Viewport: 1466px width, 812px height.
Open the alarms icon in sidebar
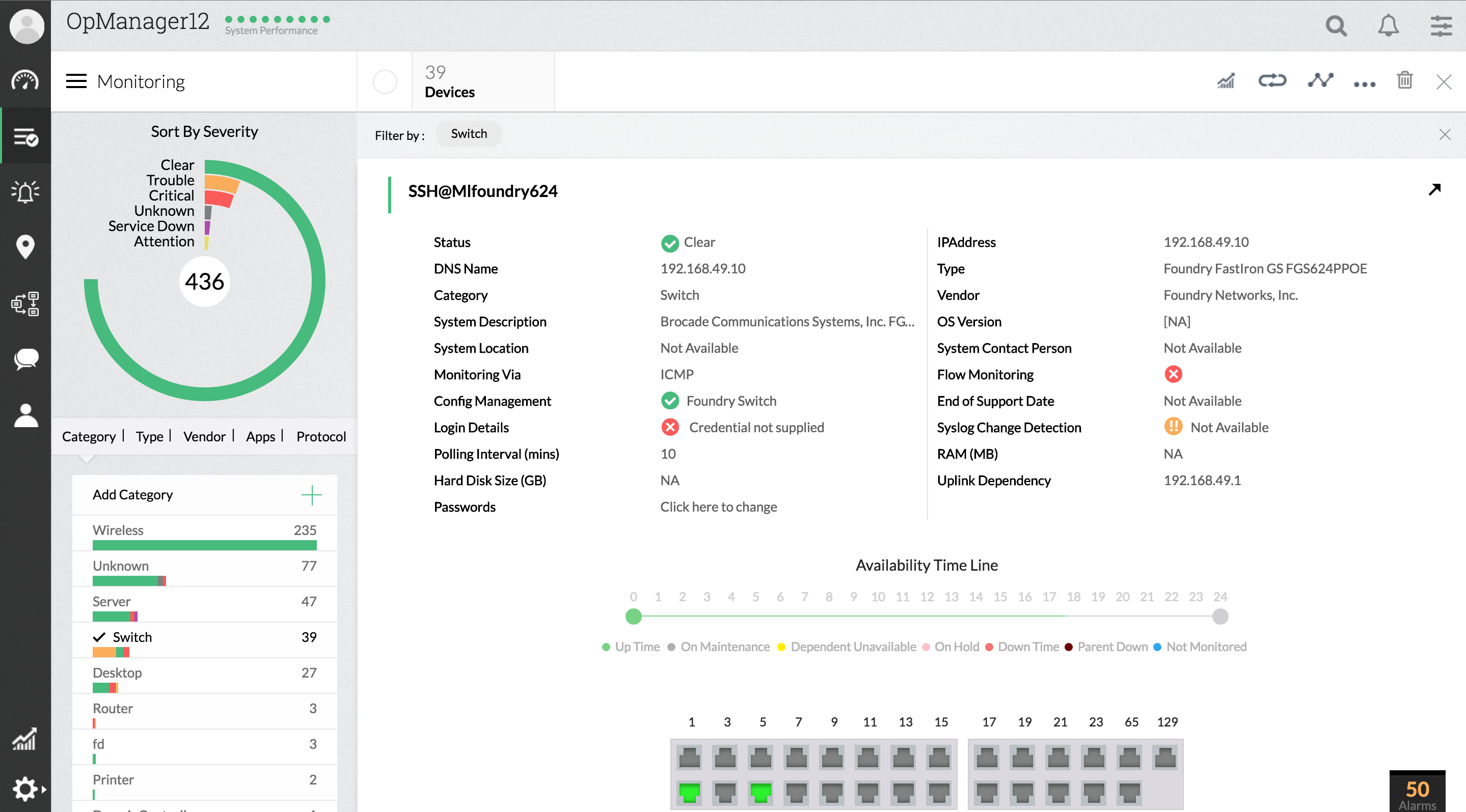(x=25, y=192)
